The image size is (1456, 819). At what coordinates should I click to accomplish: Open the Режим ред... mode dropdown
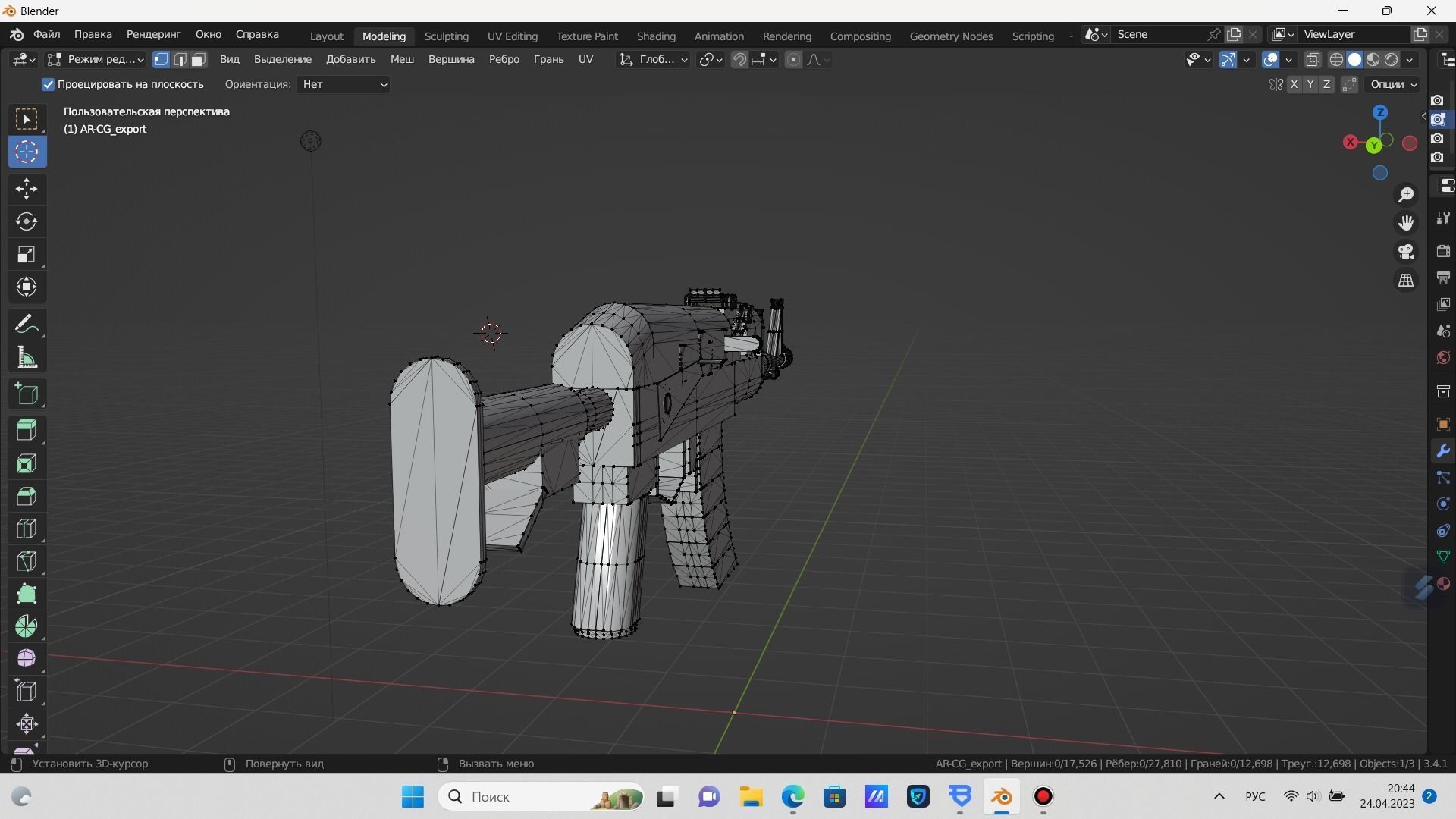(96, 59)
